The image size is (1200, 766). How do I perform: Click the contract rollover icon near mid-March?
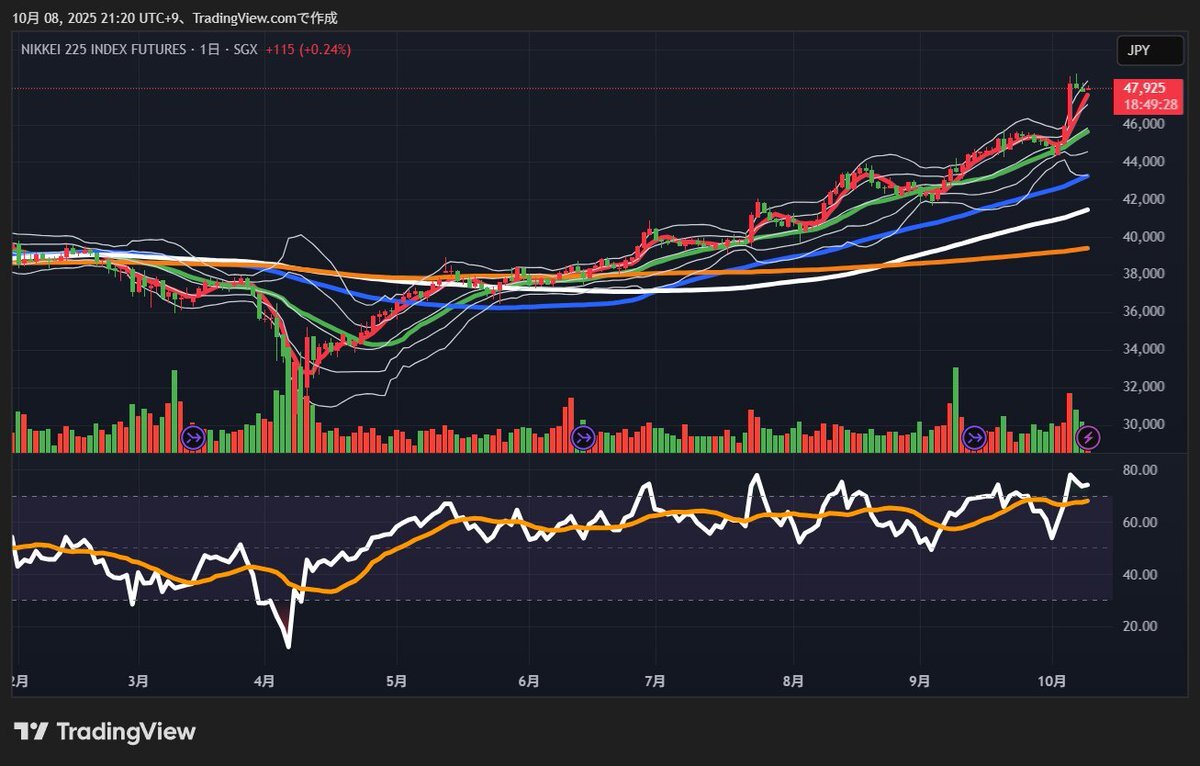tap(192, 437)
